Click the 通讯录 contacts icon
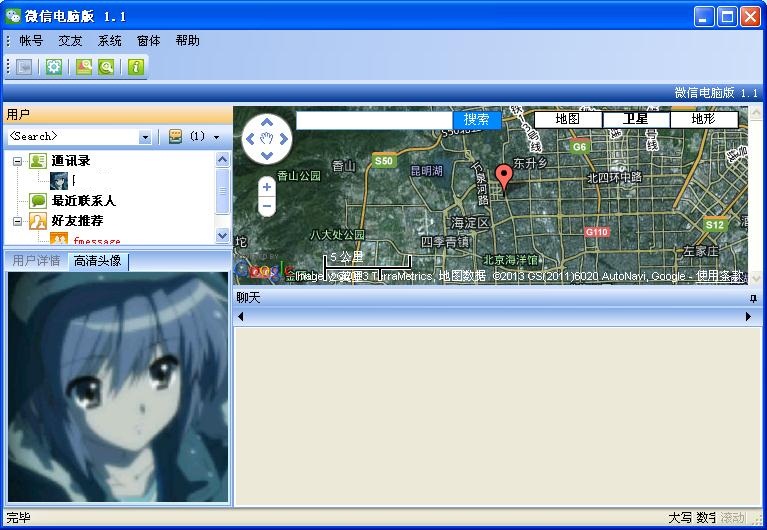 click(38, 161)
